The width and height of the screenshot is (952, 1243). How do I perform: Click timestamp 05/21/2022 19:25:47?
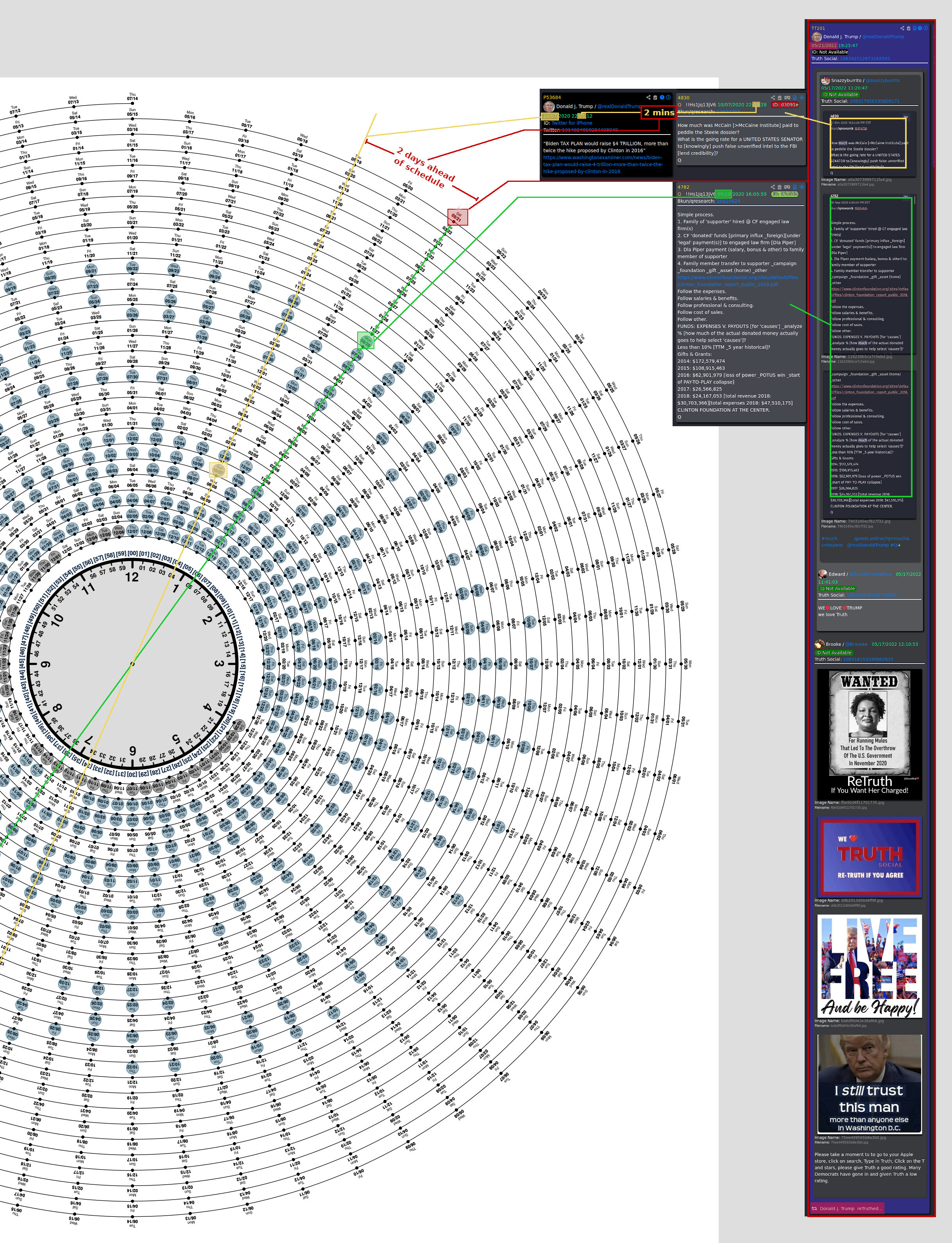[834, 45]
